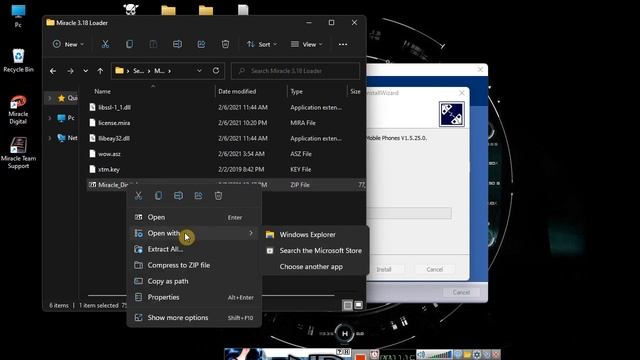Open the Sort dropdown

coord(262,44)
